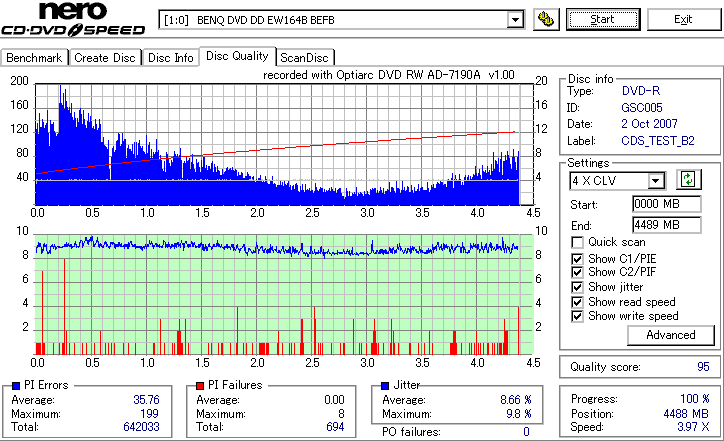This screenshot has width=724, height=441.
Task: Open the Advanced settings button
Action: point(670,335)
